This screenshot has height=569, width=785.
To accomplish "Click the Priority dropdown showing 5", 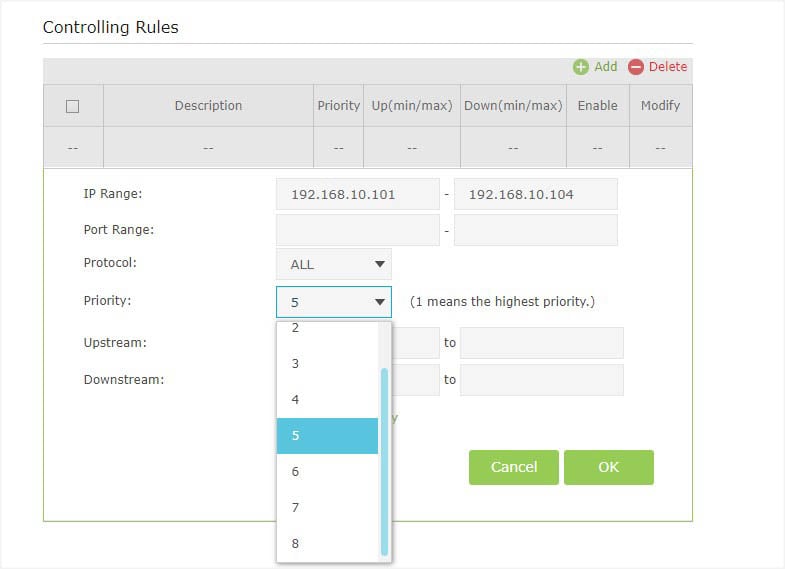I will 333,302.
